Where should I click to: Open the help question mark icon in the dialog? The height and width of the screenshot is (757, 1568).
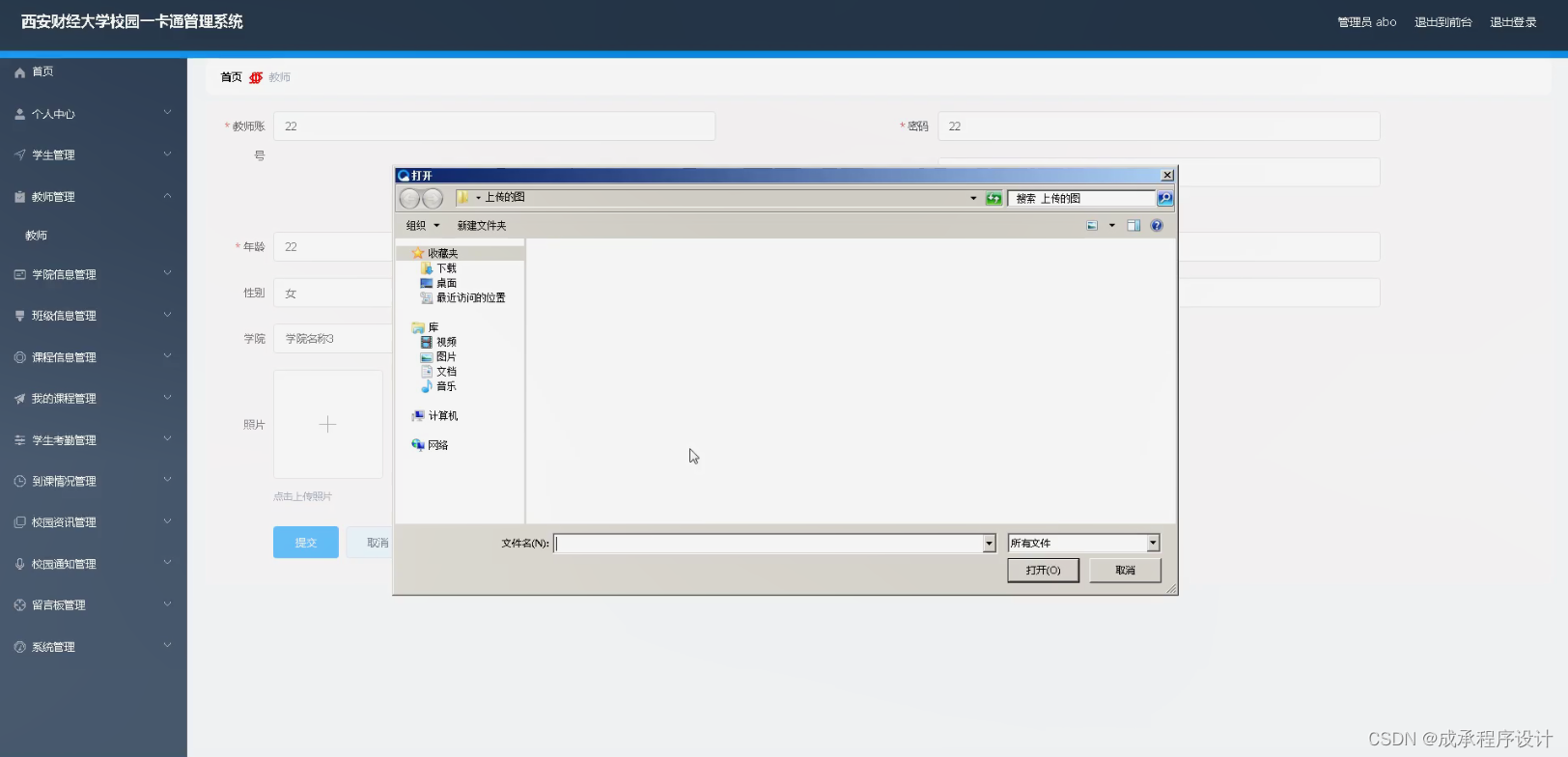click(x=1157, y=226)
